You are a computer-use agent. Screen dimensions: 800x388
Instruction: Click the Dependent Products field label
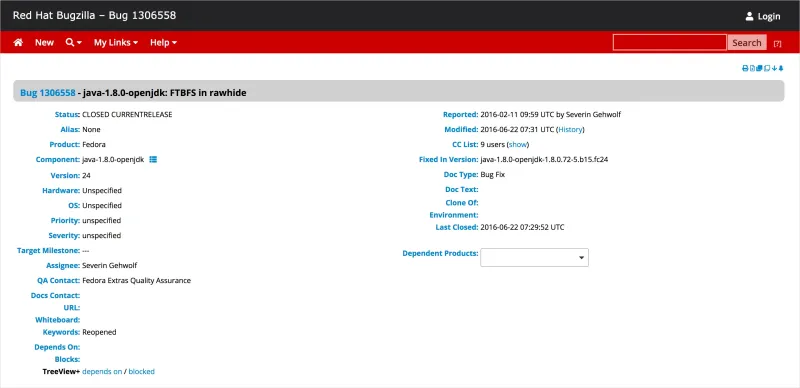tap(440, 253)
